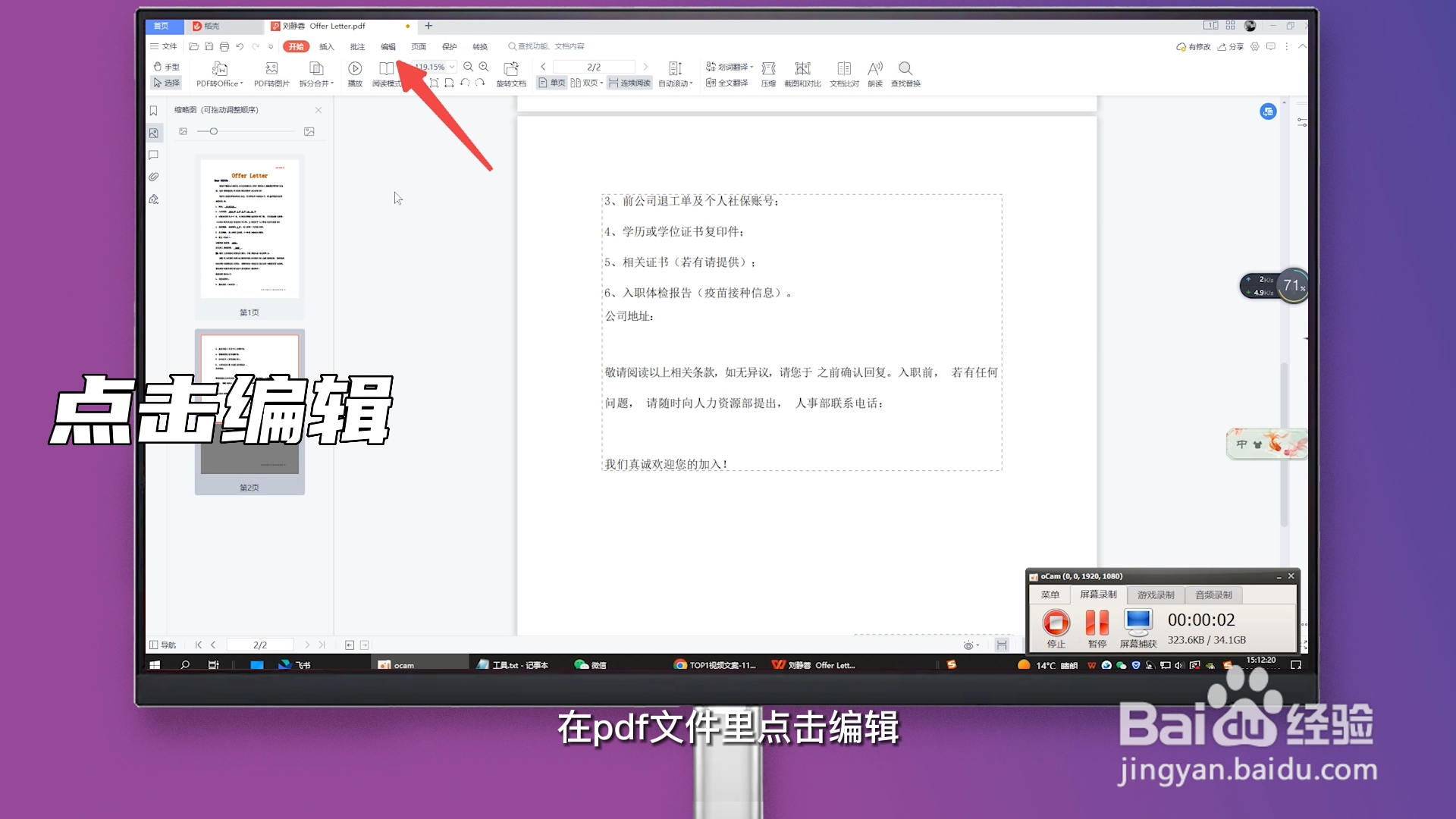Open the 查找替换 find and replace tool
The height and width of the screenshot is (819, 1456).
point(905,72)
